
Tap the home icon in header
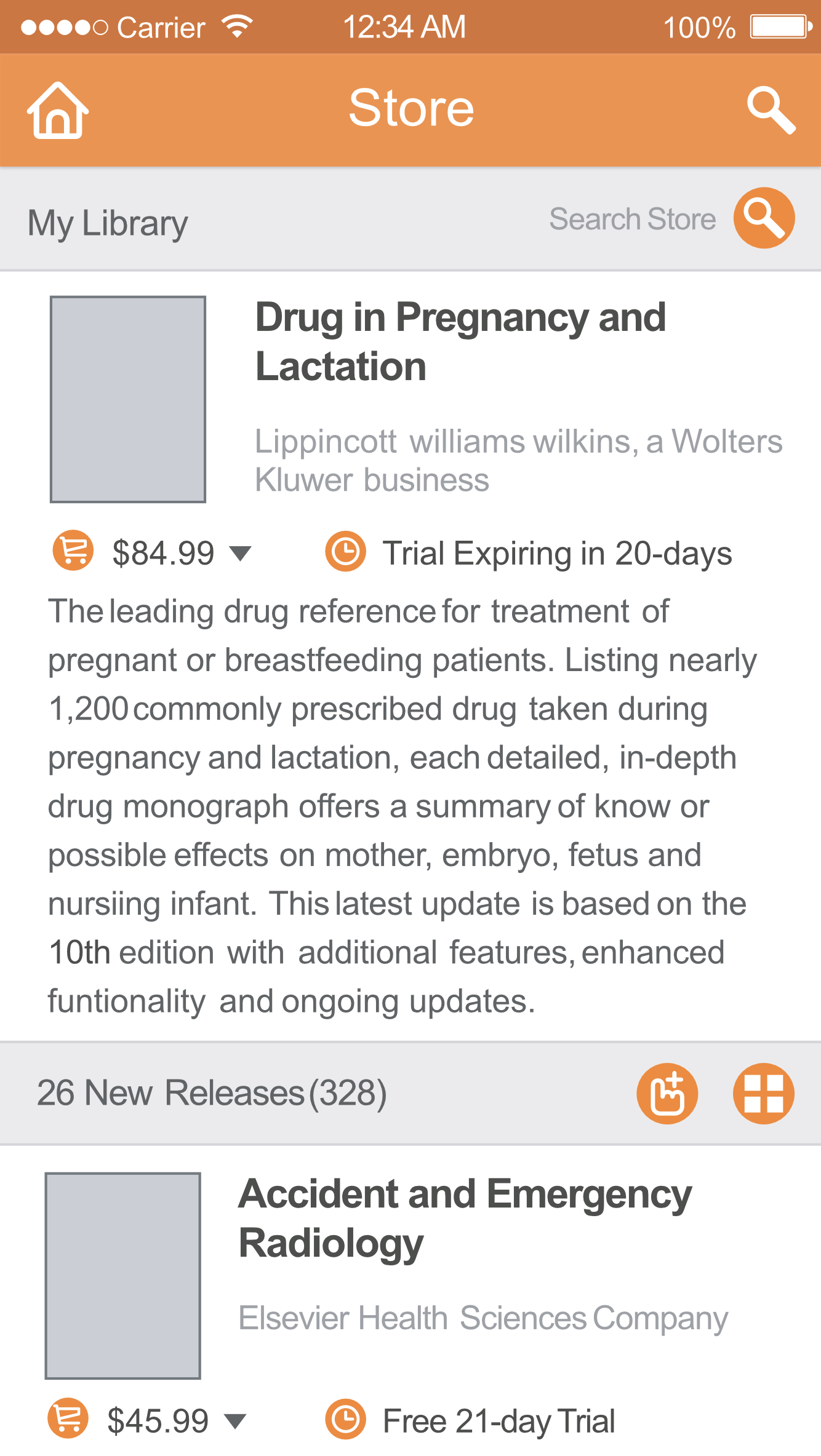57,111
